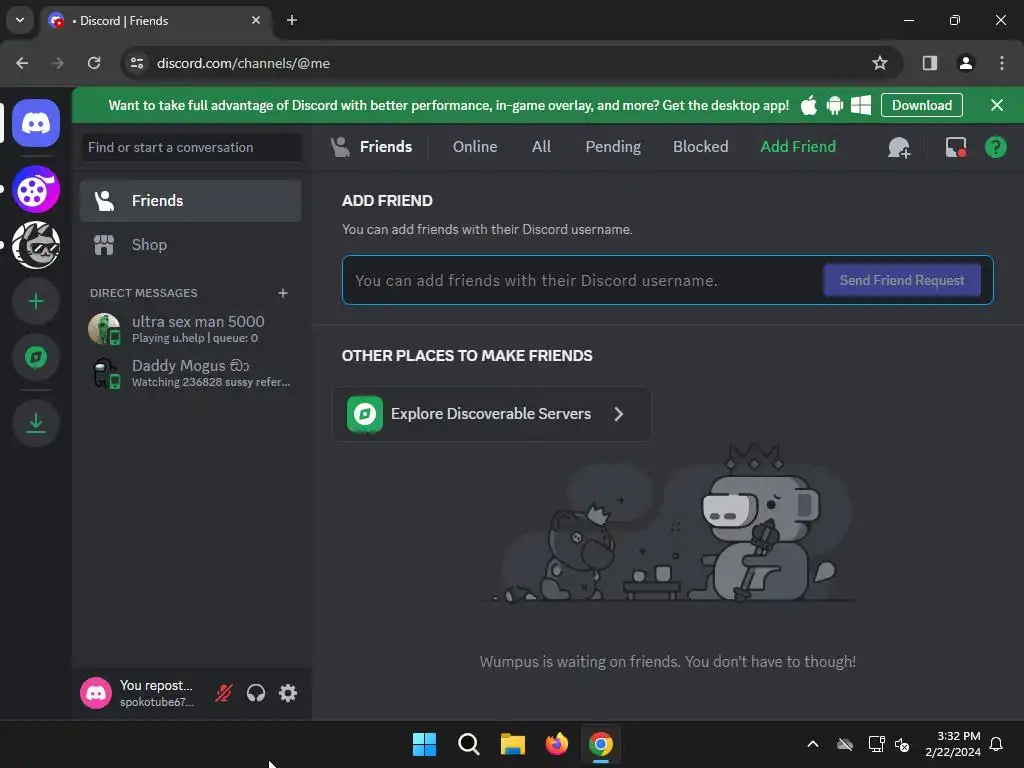1024x768 pixels.
Task: Open the notifications bell in taskbar
Action: (996, 744)
